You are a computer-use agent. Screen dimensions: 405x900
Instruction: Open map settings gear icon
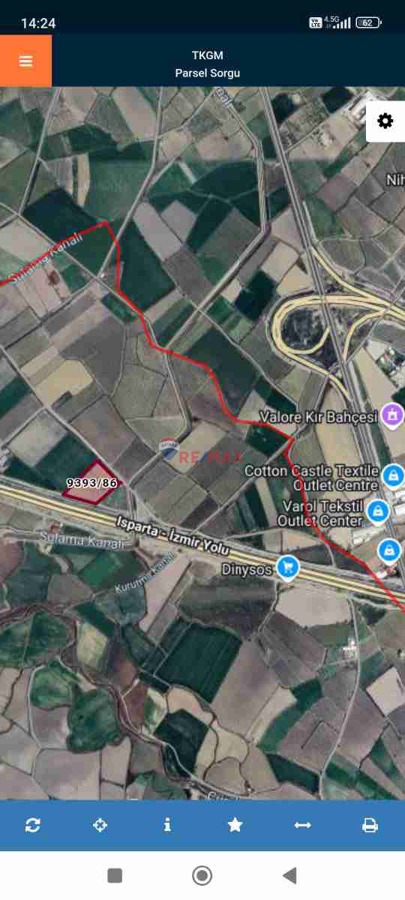pos(385,121)
